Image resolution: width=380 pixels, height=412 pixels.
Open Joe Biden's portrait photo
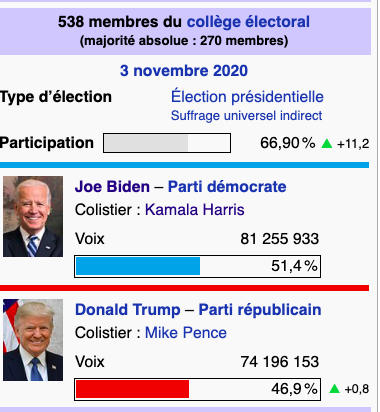pos(33,216)
